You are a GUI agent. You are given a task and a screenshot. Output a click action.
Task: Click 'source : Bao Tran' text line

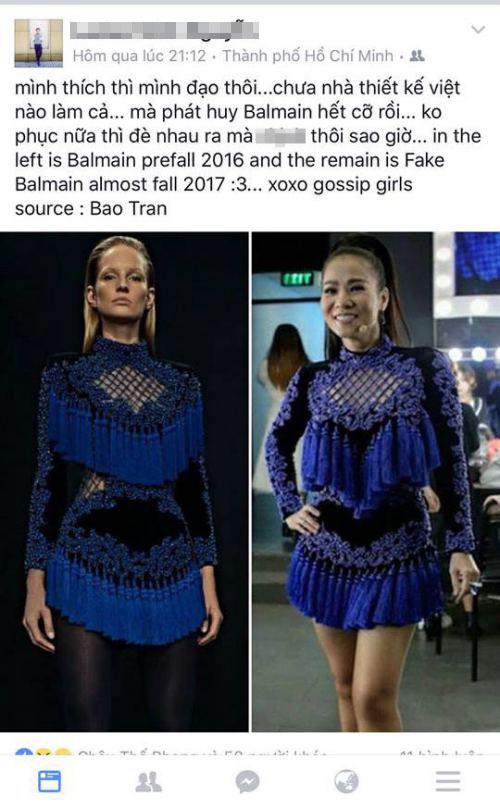click(91, 209)
